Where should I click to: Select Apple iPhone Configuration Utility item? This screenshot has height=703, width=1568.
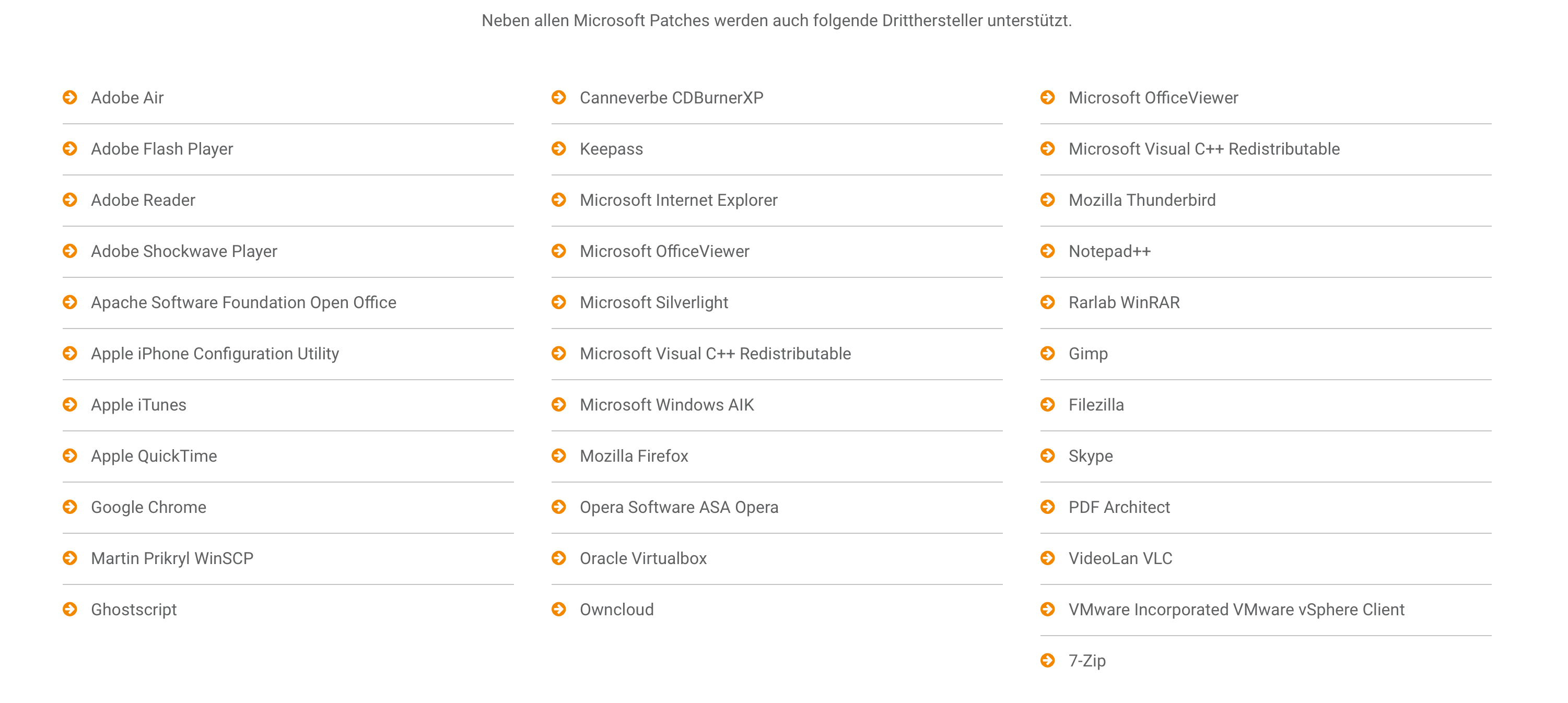[x=288, y=354]
